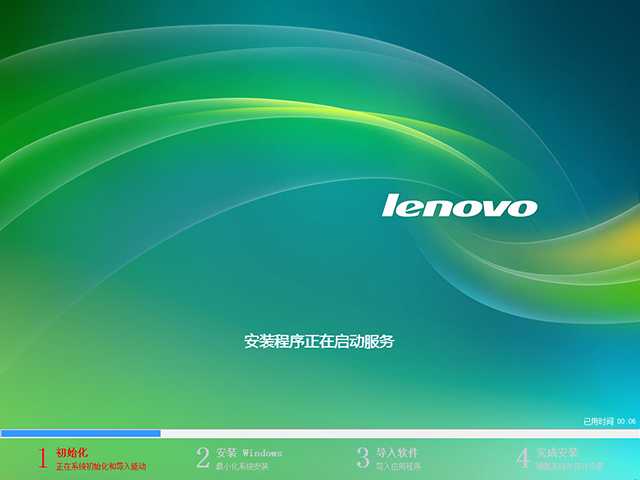
Task: Select the 初始化 step title
Action: pyautogui.click(x=72, y=453)
